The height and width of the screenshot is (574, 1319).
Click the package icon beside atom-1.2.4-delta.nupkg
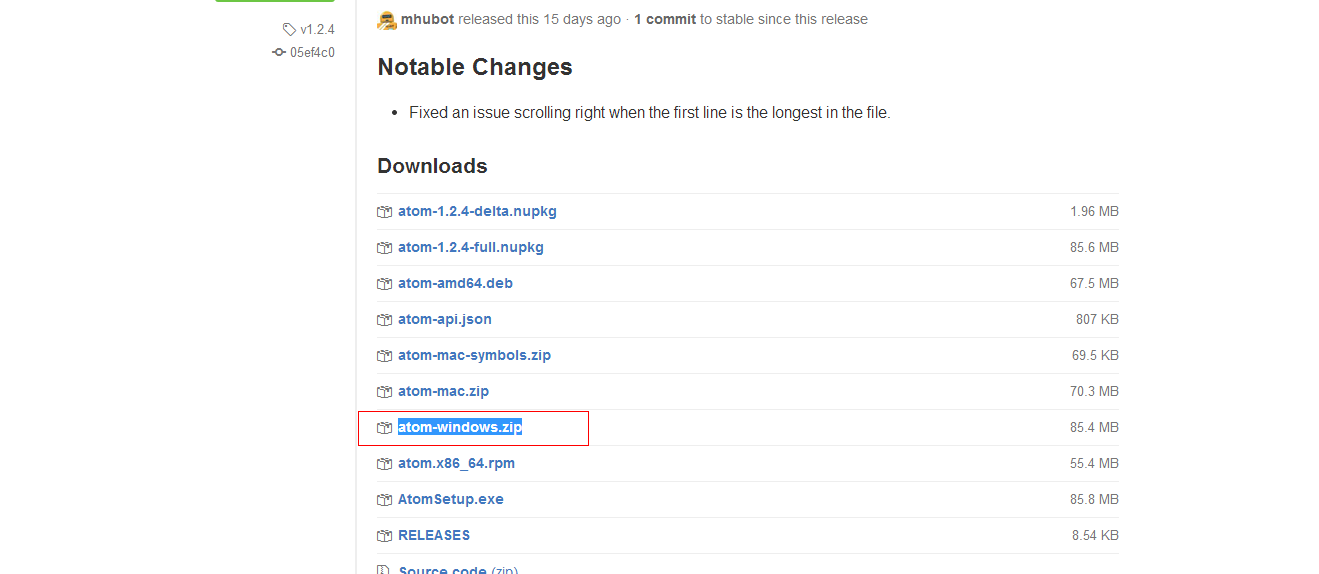pyautogui.click(x=385, y=212)
